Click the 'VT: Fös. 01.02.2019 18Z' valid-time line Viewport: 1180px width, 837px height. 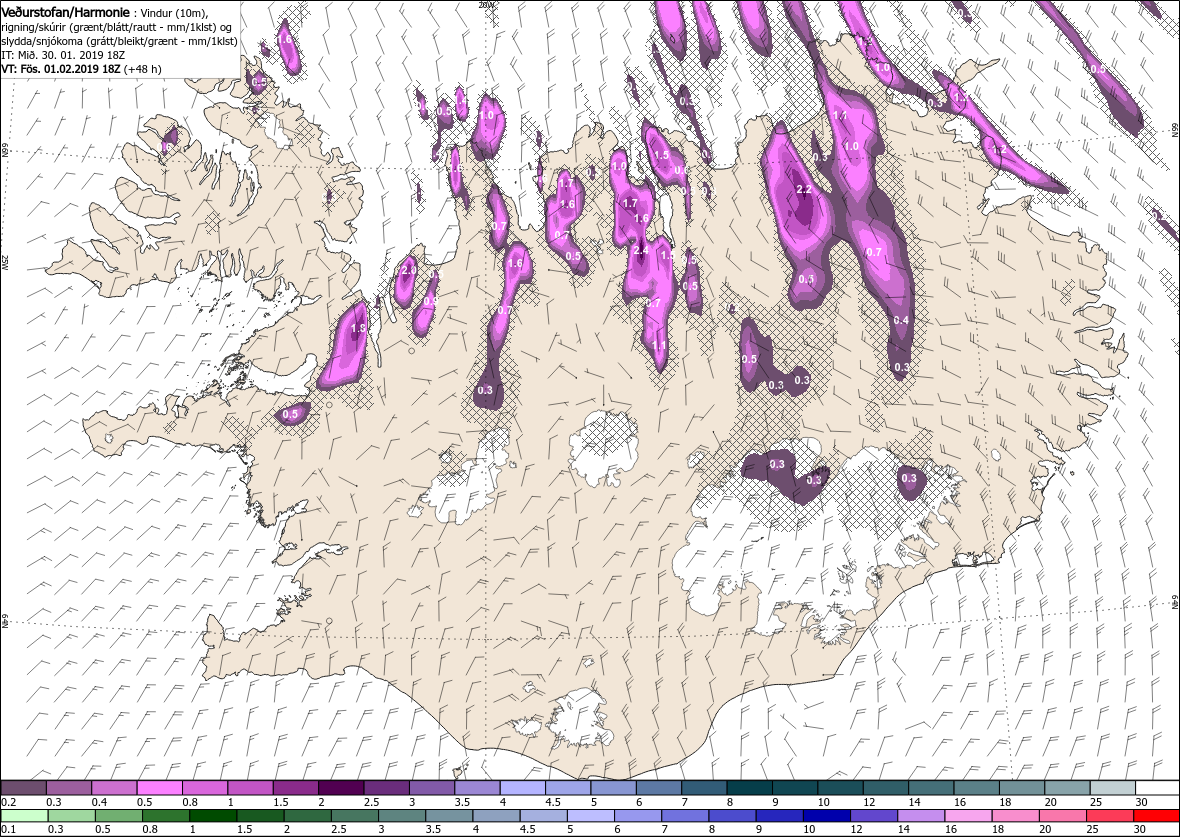click(x=61, y=68)
